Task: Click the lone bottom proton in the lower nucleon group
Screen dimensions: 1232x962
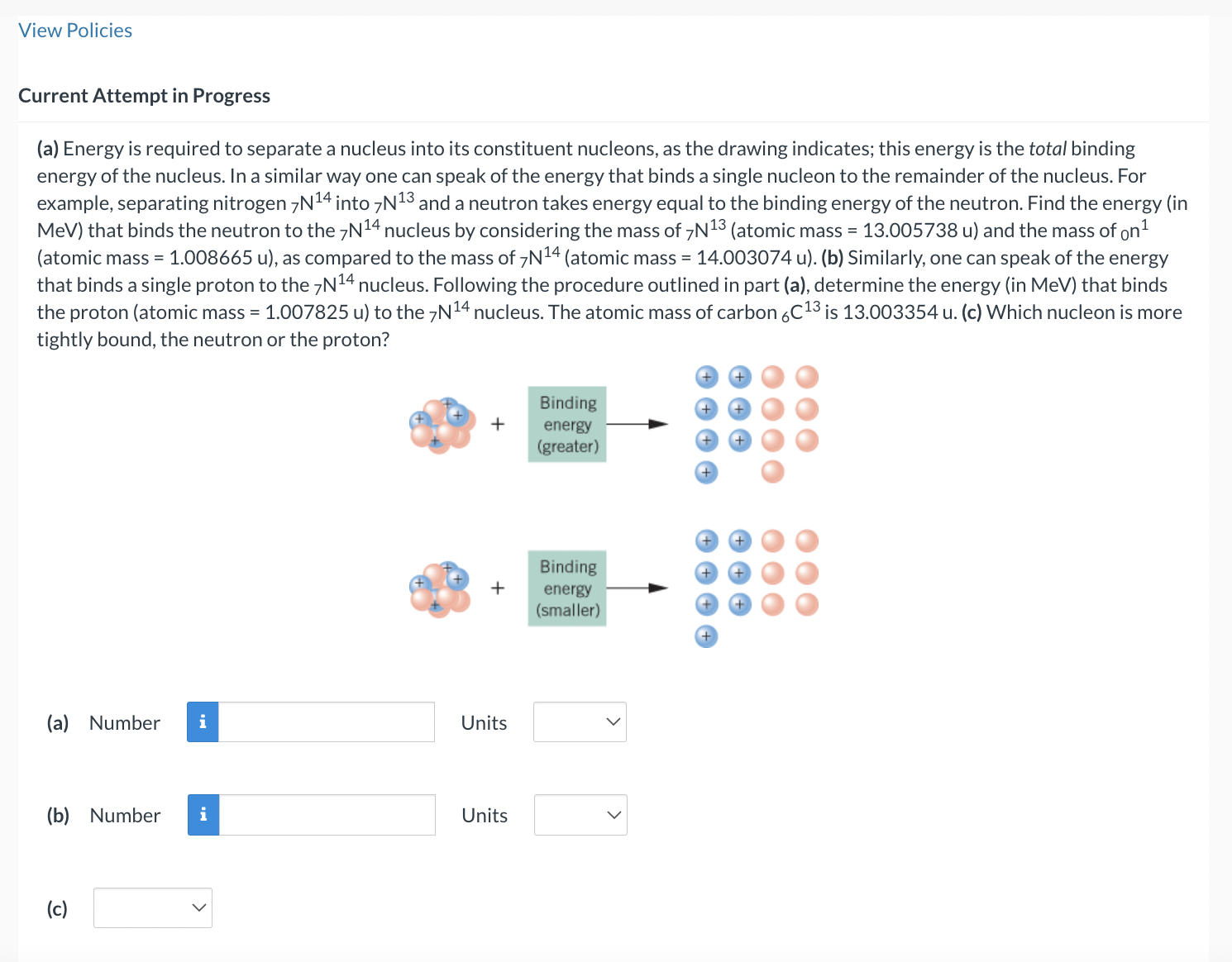Action: tap(706, 636)
